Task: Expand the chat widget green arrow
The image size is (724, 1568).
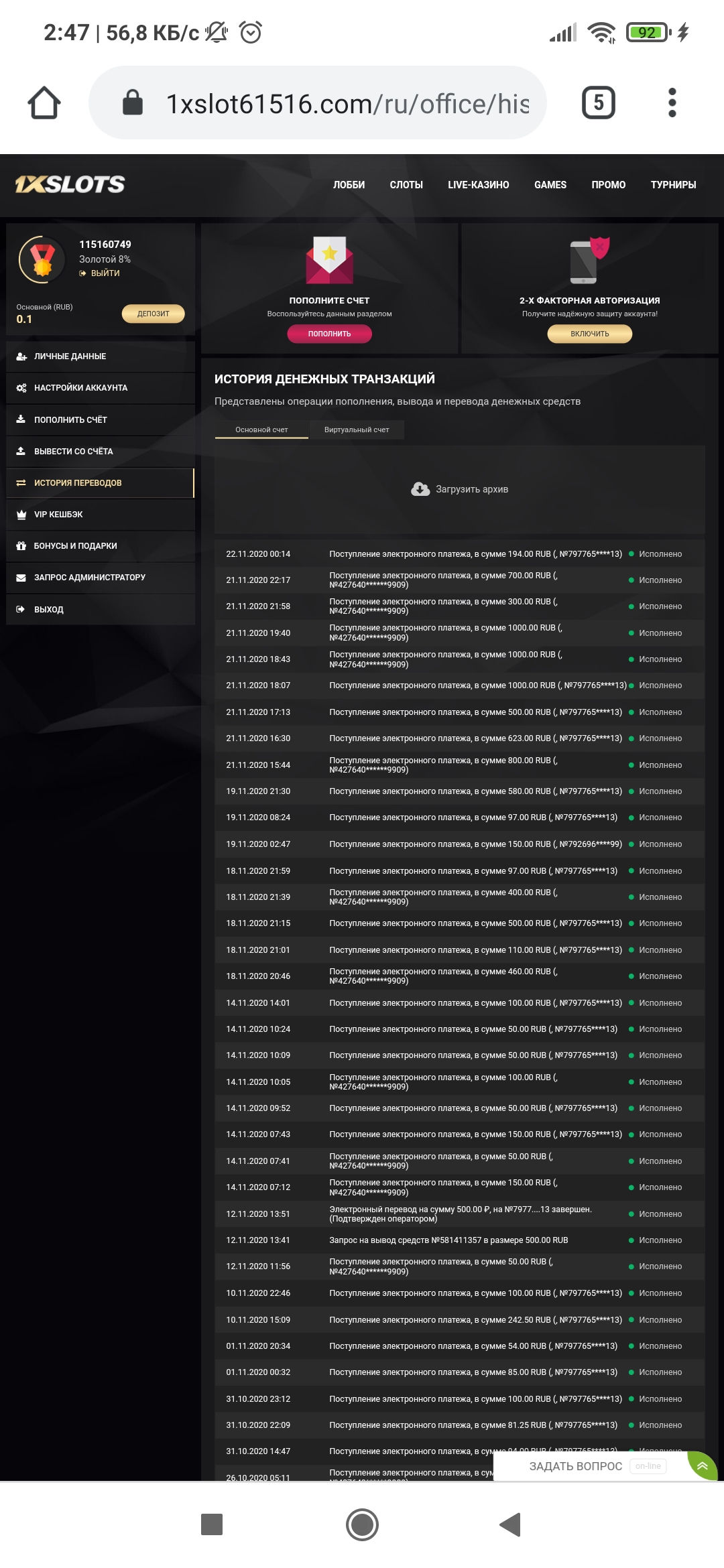Action: (x=702, y=1466)
